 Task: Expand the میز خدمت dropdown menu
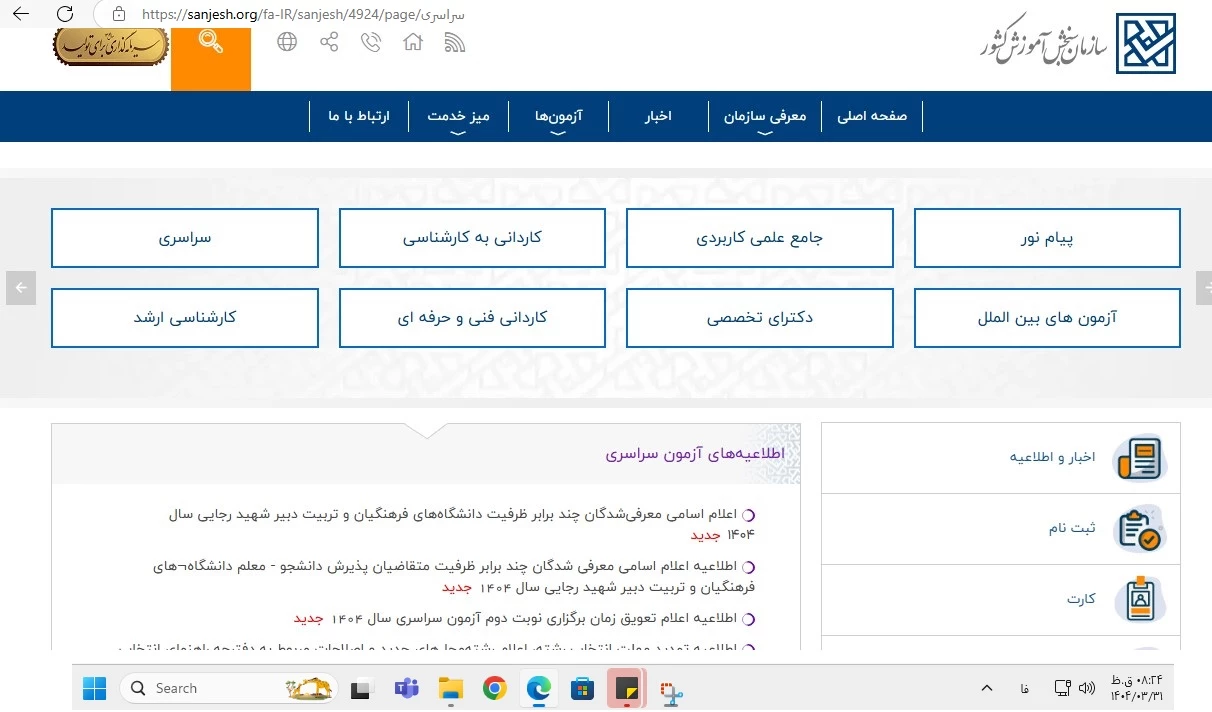pyautogui.click(x=458, y=116)
